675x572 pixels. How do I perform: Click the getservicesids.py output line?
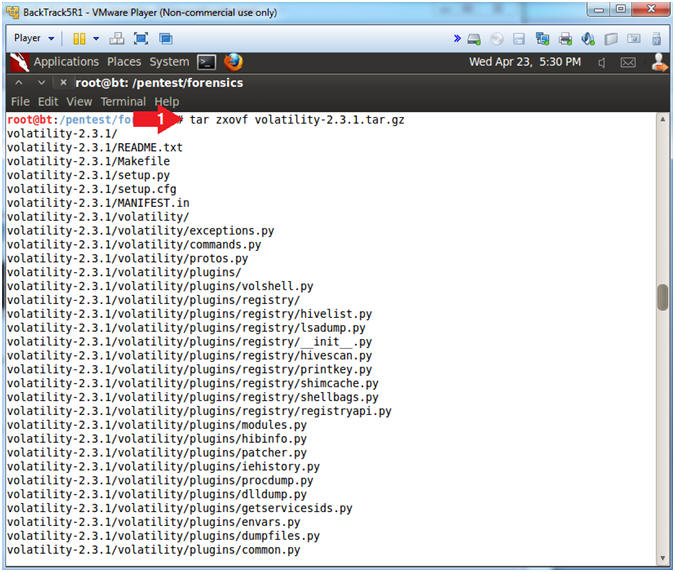(180, 508)
